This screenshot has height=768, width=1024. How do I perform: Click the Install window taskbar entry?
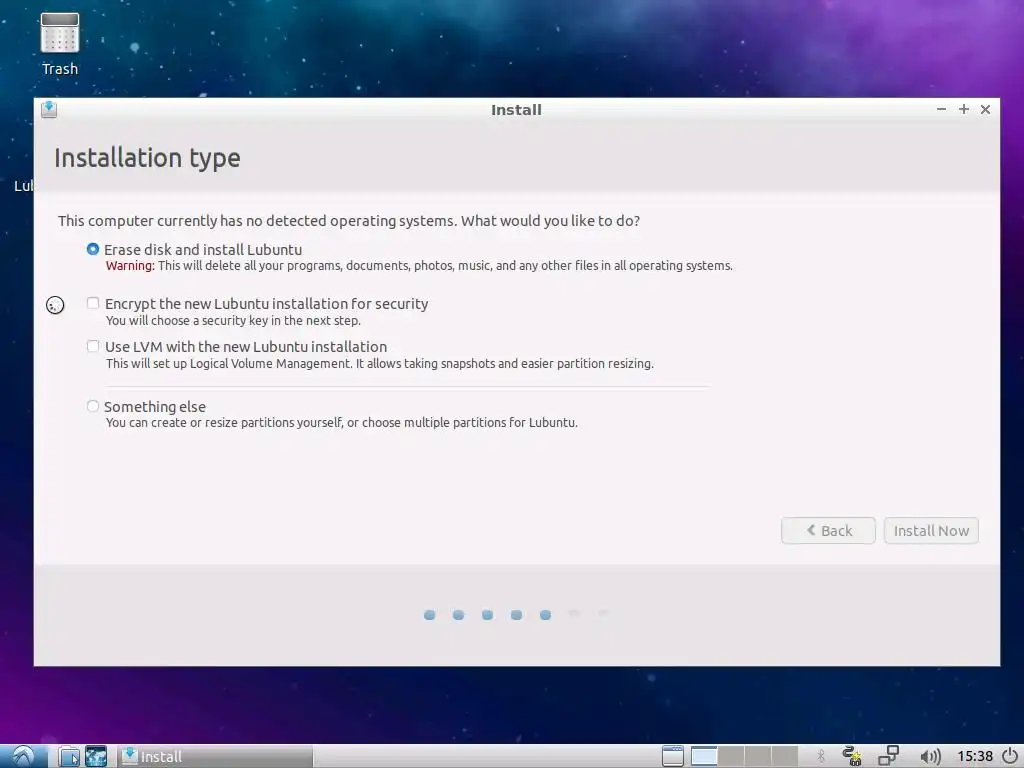(x=216, y=756)
